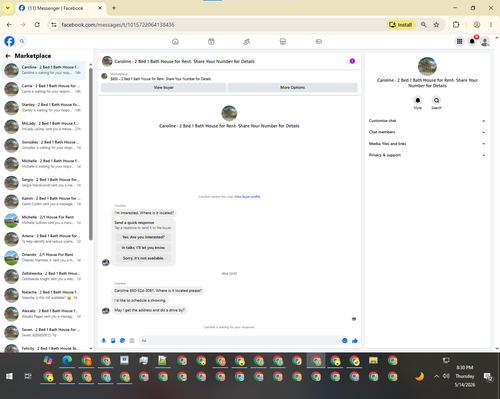The width and height of the screenshot is (500, 399).
Task: Send a thumbs-up like
Action: click(x=355, y=340)
